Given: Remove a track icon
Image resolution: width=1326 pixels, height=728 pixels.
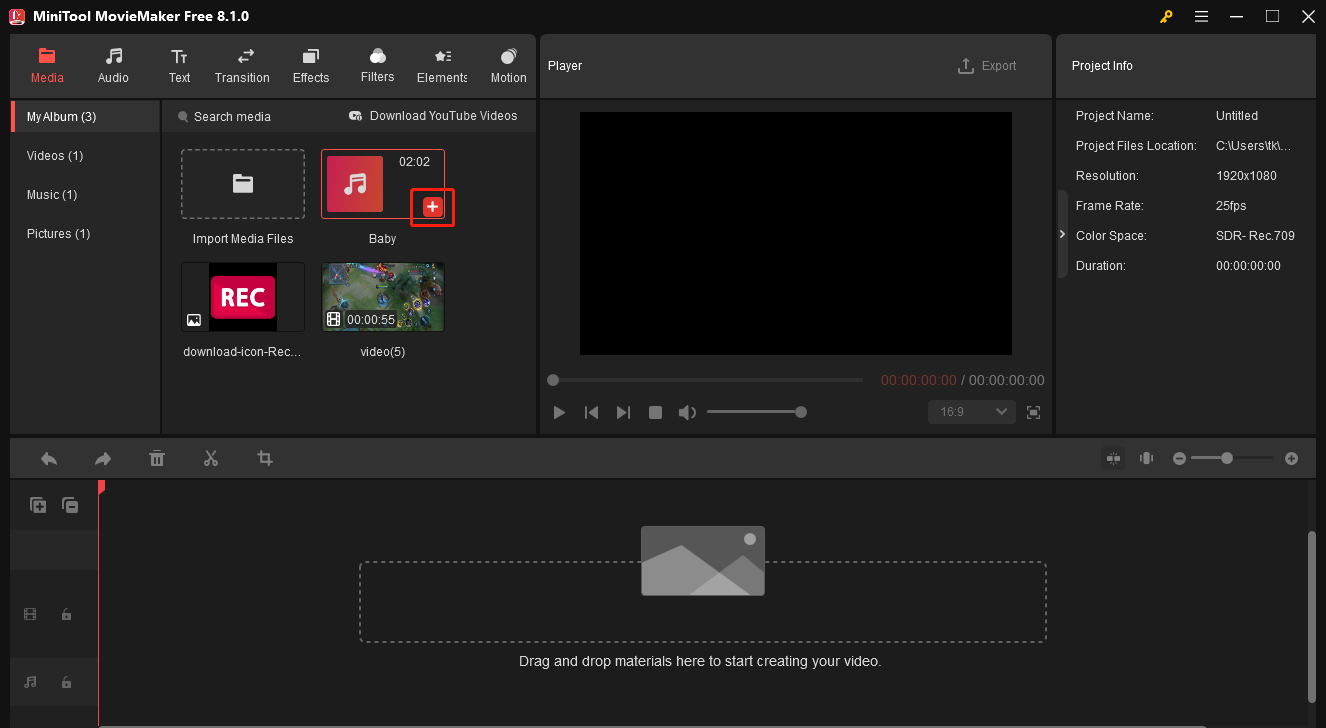Looking at the screenshot, I should tap(70, 505).
